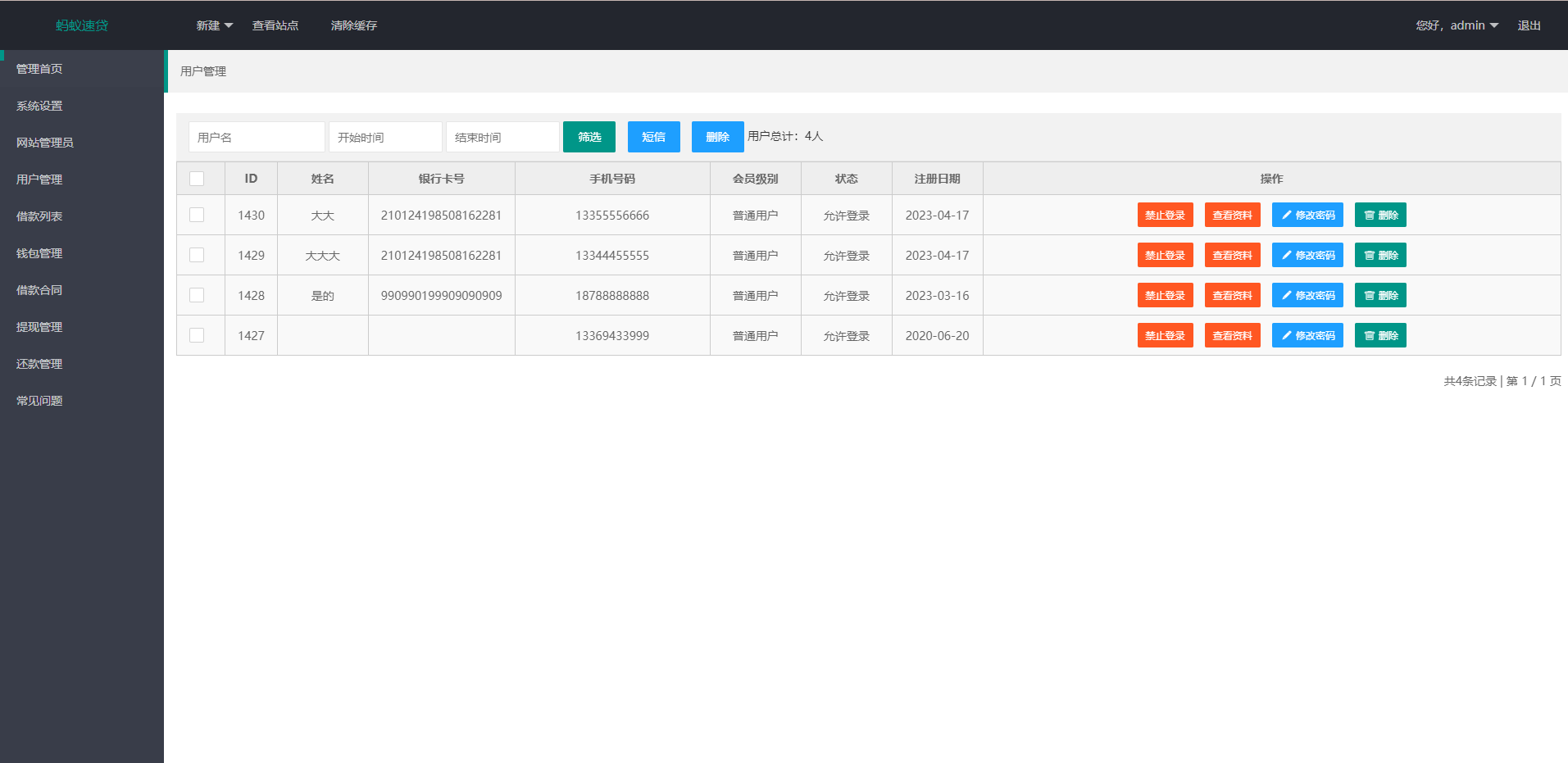This screenshot has width=1568, height=763.
Task: Click trash delete icon for user 1428
Action: (1369, 296)
